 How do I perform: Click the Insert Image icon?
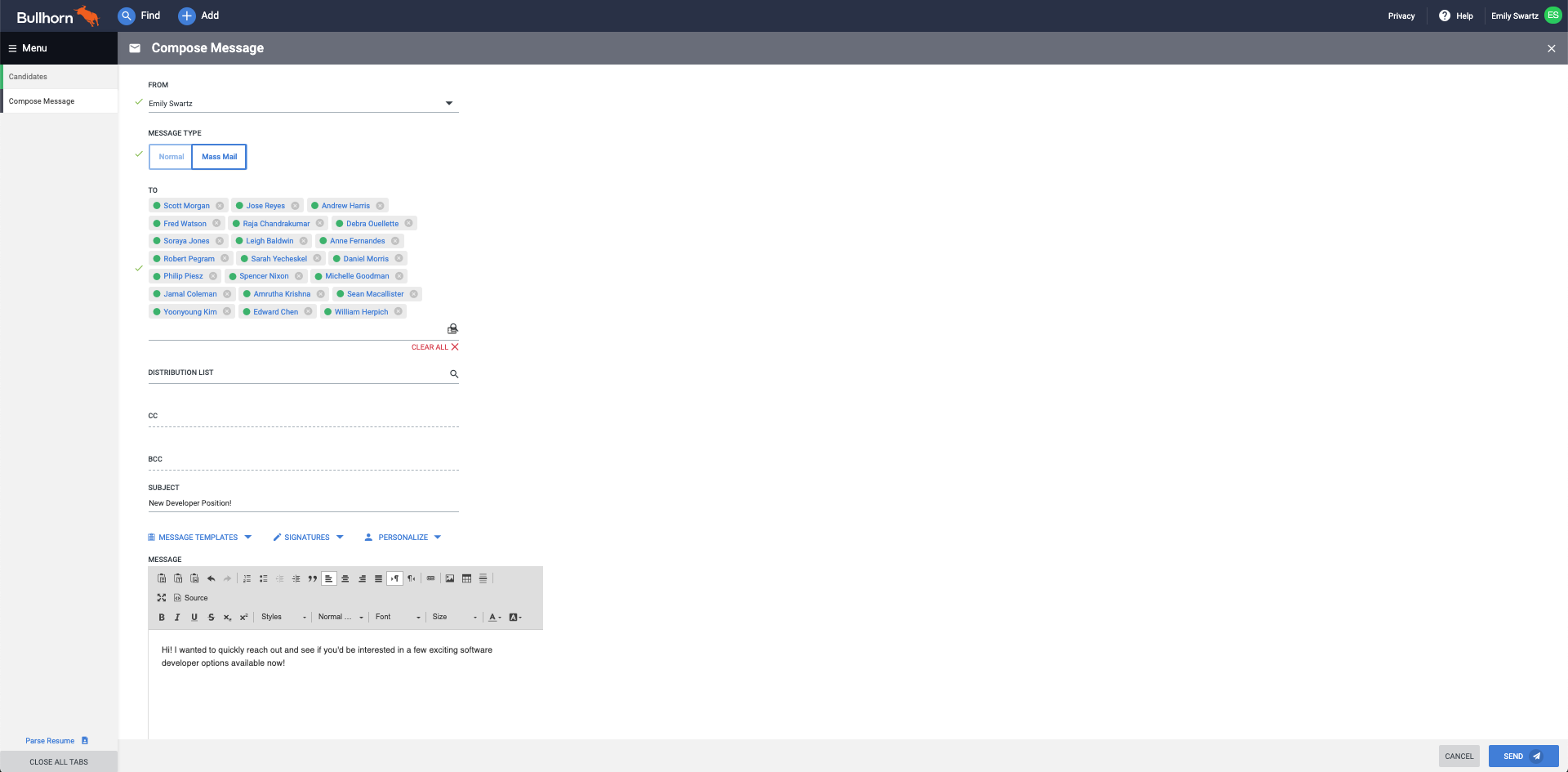click(450, 578)
